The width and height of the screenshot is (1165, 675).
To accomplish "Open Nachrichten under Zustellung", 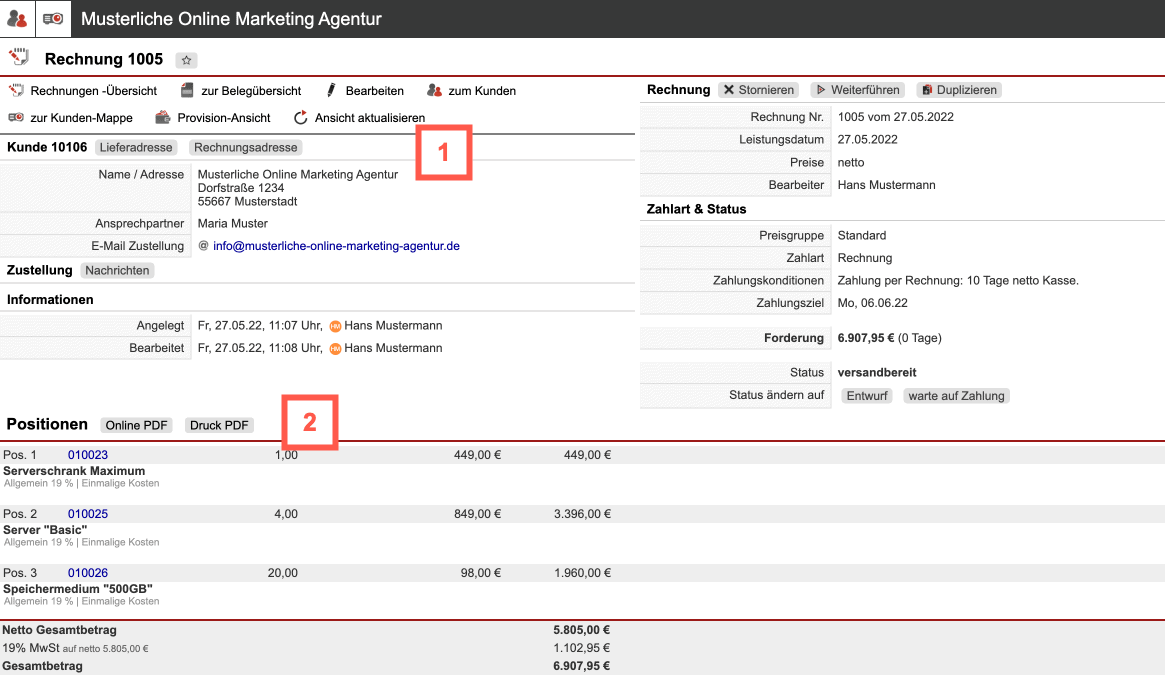I will pos(117,271).
